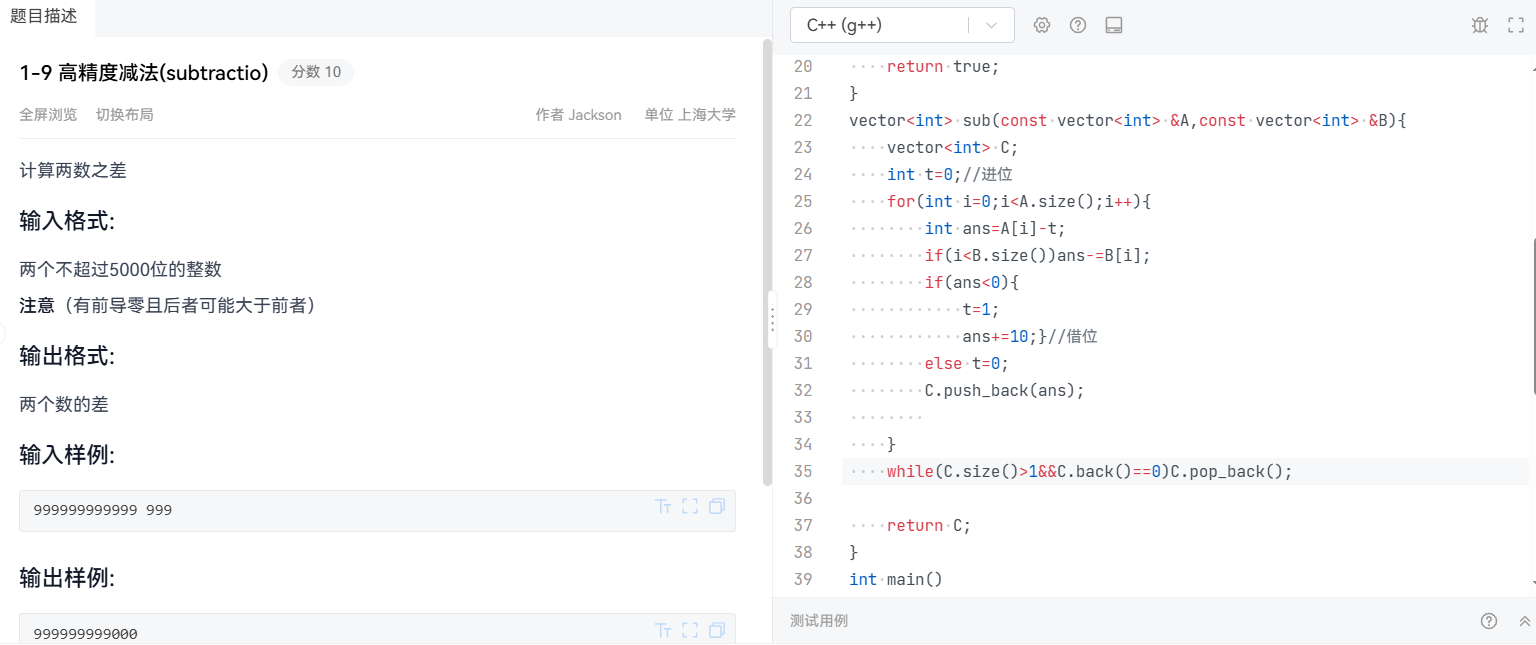Click the 注意 note about leading zeros

tap(168, 305)
